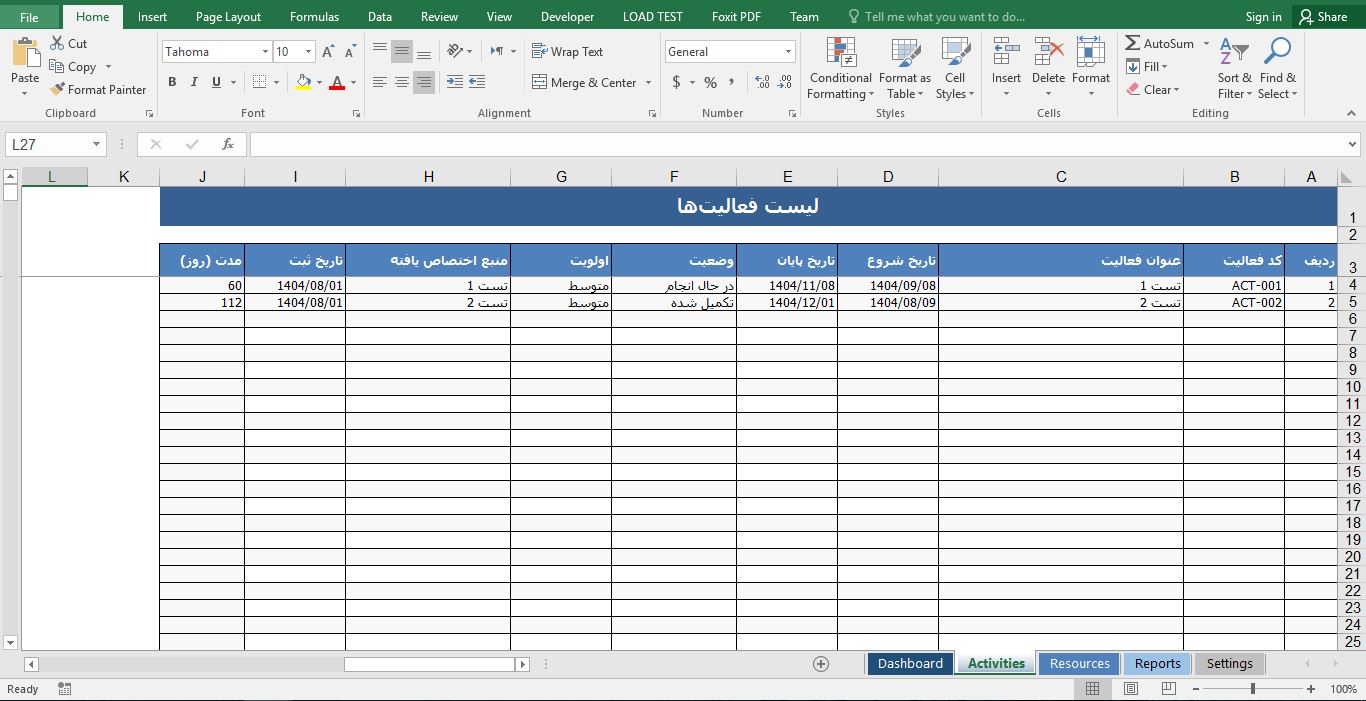Open Conditional Formatting

point(839,68)
